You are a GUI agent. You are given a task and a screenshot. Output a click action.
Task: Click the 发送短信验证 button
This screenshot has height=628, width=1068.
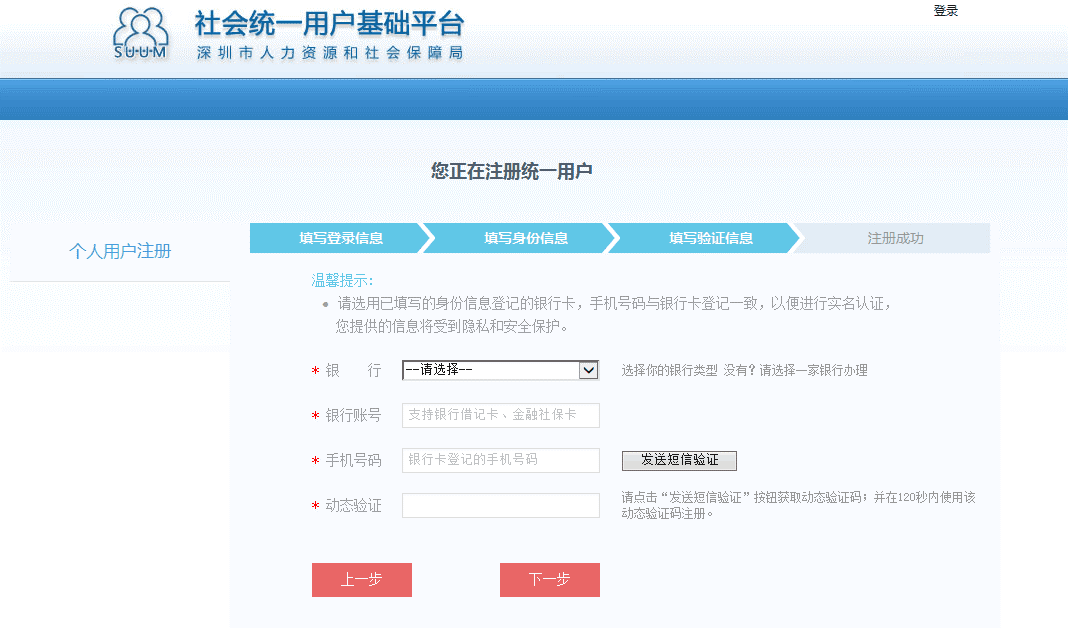click(x=677, y=460)
